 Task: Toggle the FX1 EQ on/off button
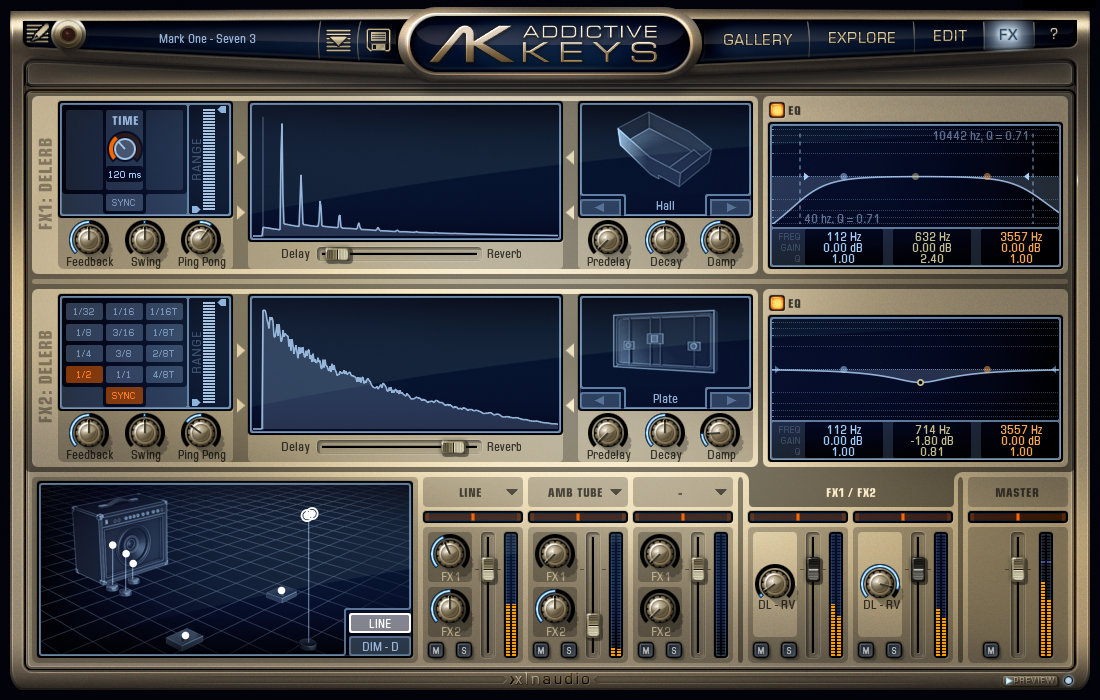pyautogui.click(x=777, y=110)
